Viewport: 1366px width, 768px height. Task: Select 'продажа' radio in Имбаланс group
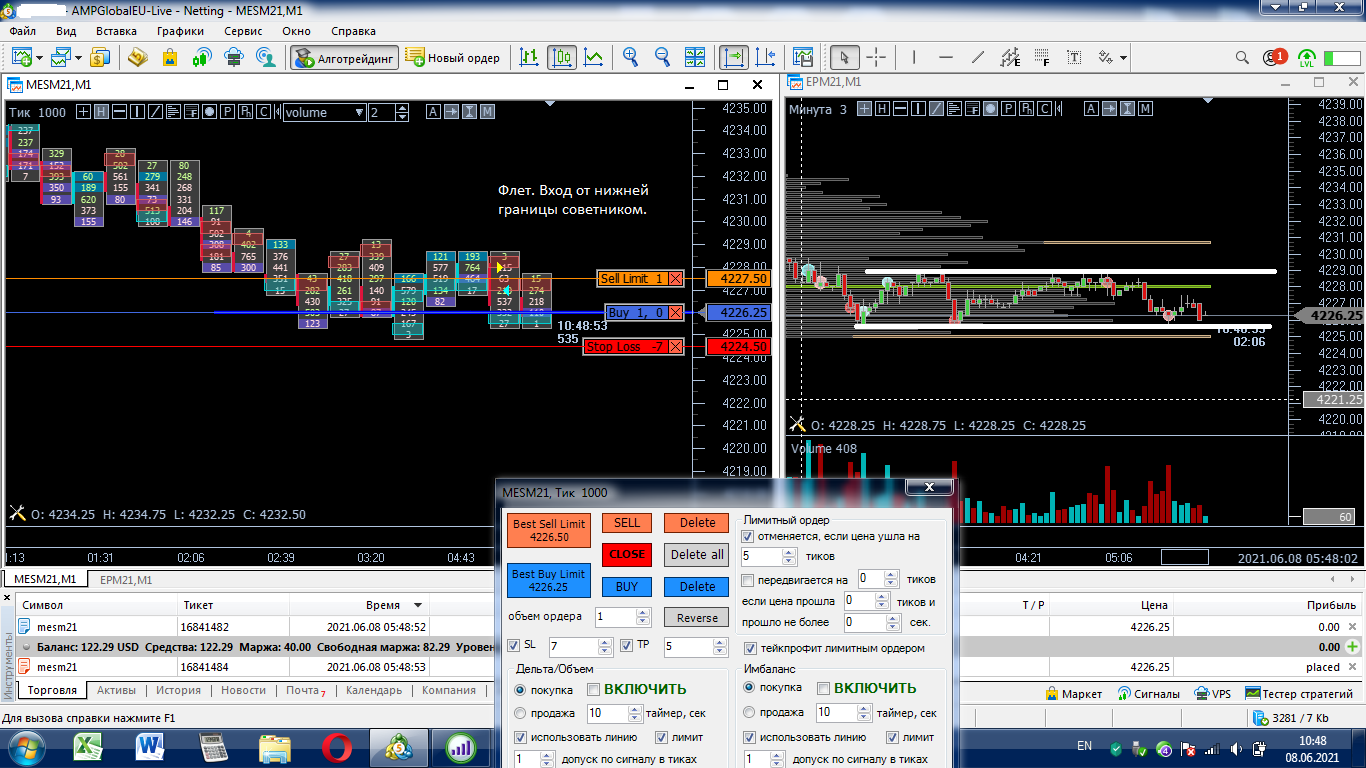[x=750, y=712]
